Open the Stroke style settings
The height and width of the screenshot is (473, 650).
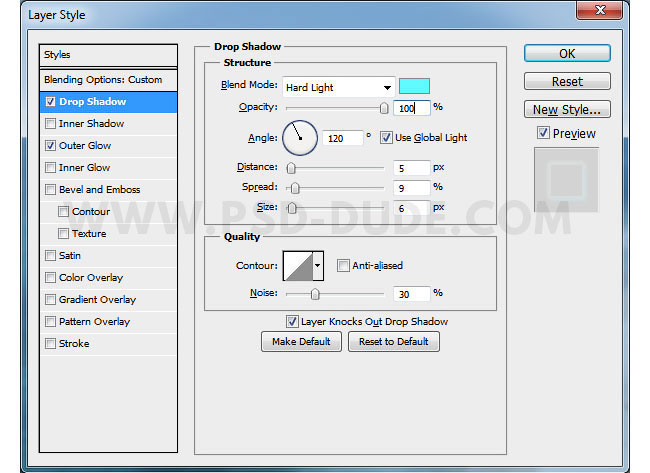point(74,344)
